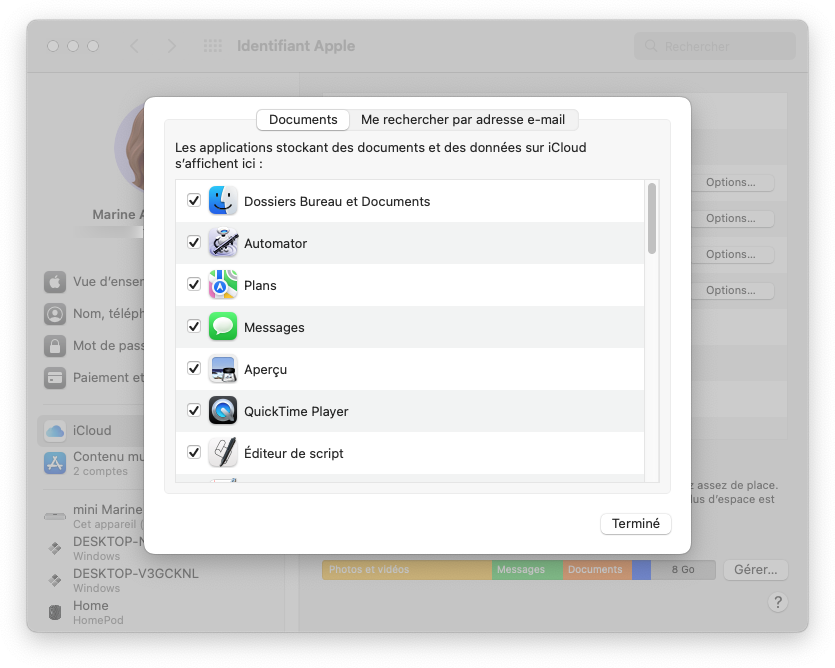Click the Terminé button

point(635,523)
